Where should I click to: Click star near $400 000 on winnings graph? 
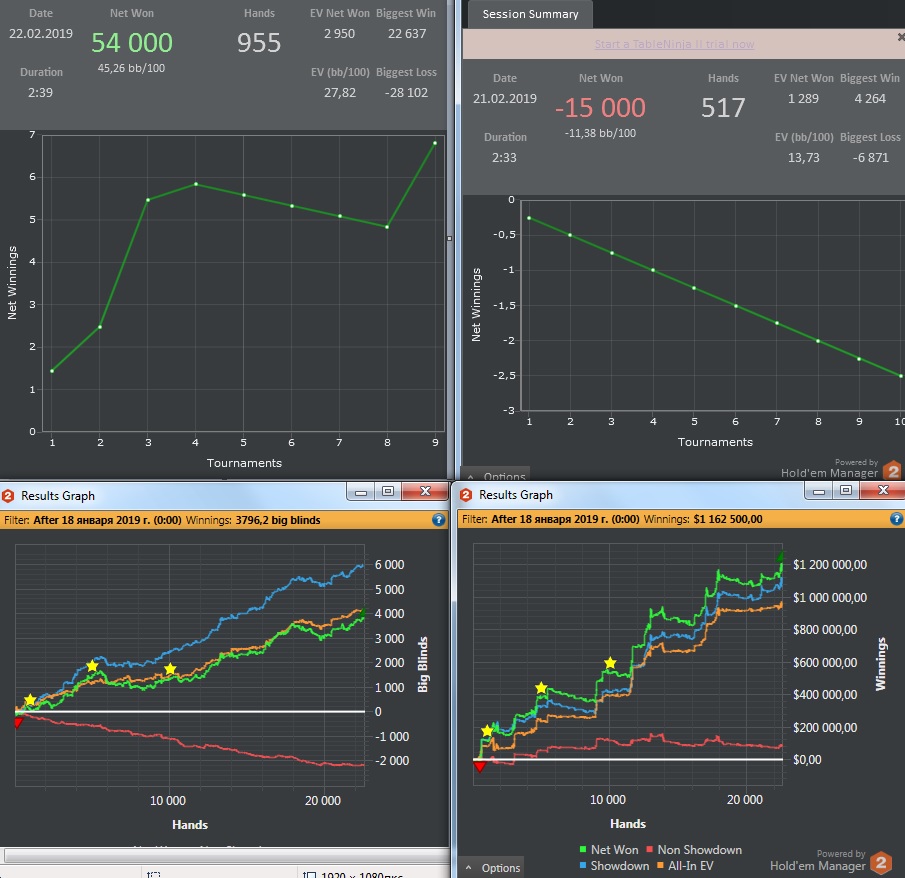[541, 688]
